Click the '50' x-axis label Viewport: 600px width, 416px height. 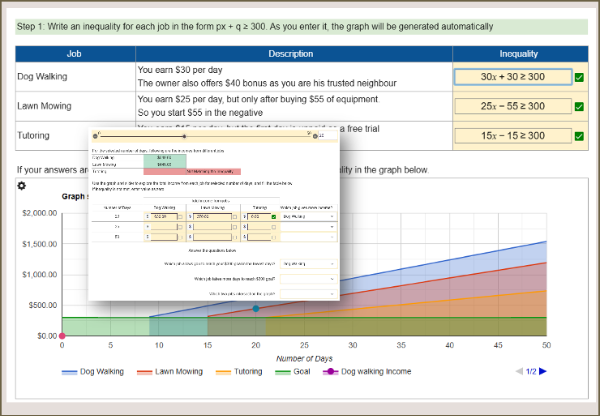(546, 345)
